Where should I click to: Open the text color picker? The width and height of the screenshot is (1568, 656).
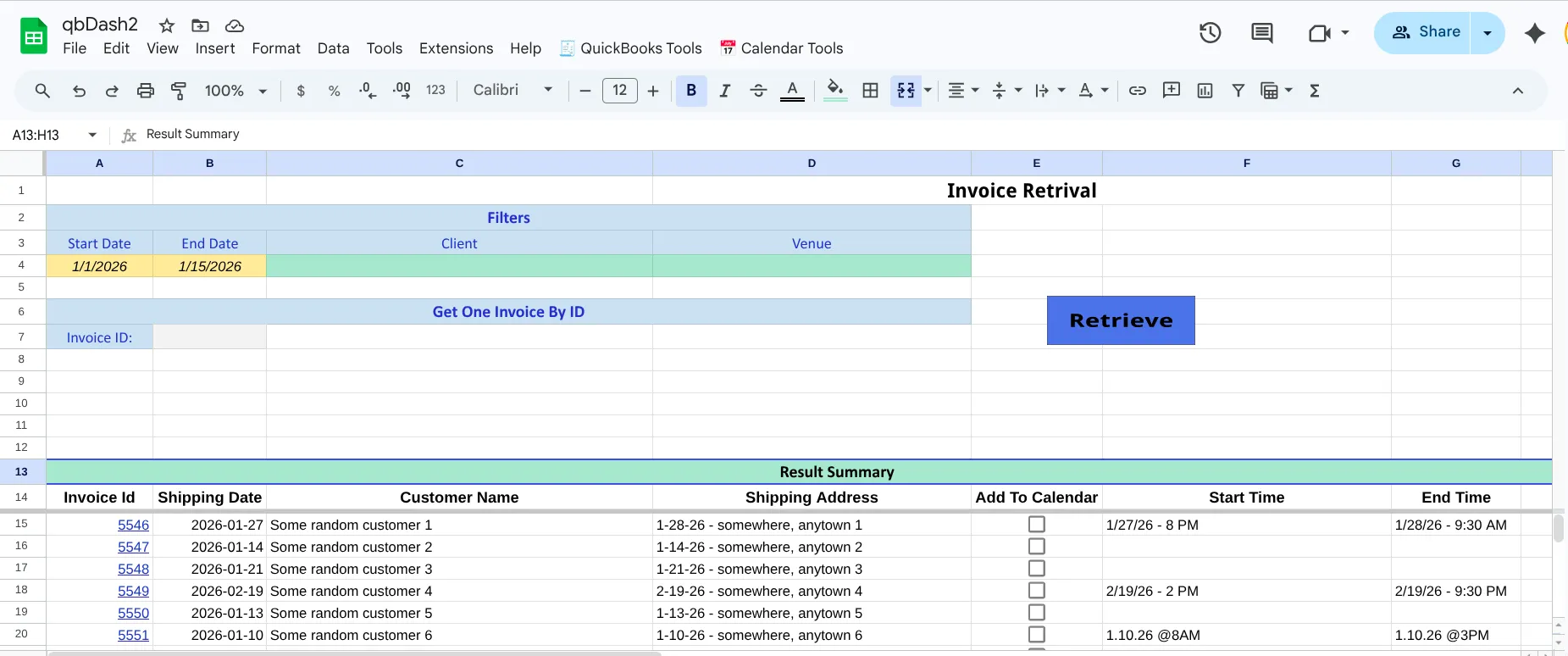(792, 91)
